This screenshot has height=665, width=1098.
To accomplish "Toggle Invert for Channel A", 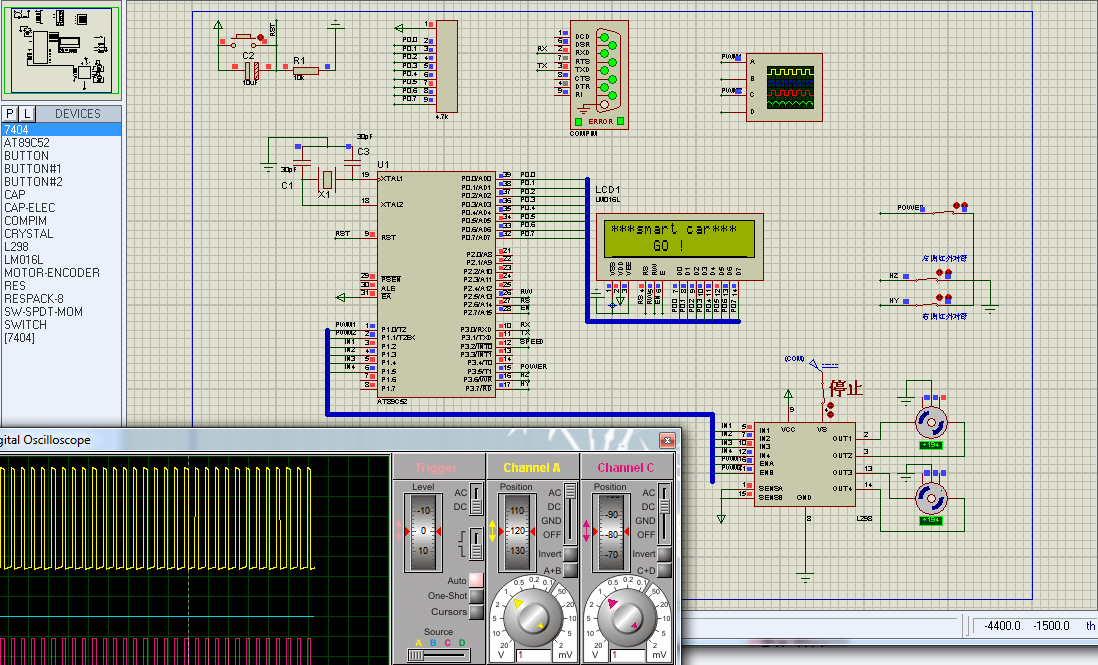I will [571, 554].
